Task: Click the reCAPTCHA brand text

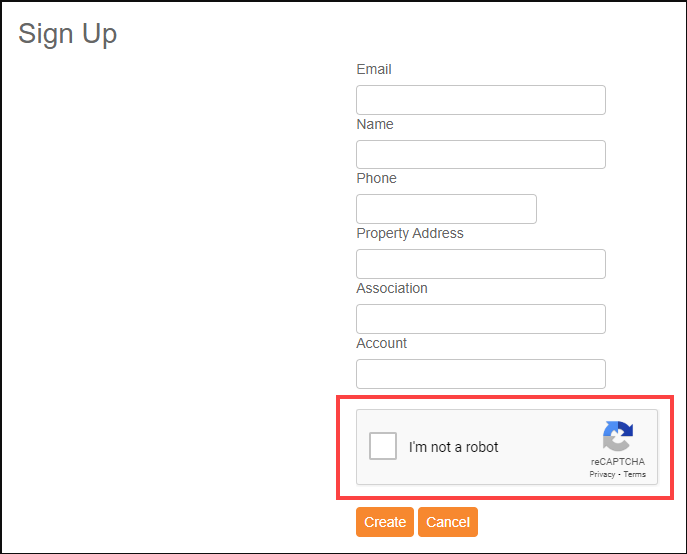Action: [618, 462]
